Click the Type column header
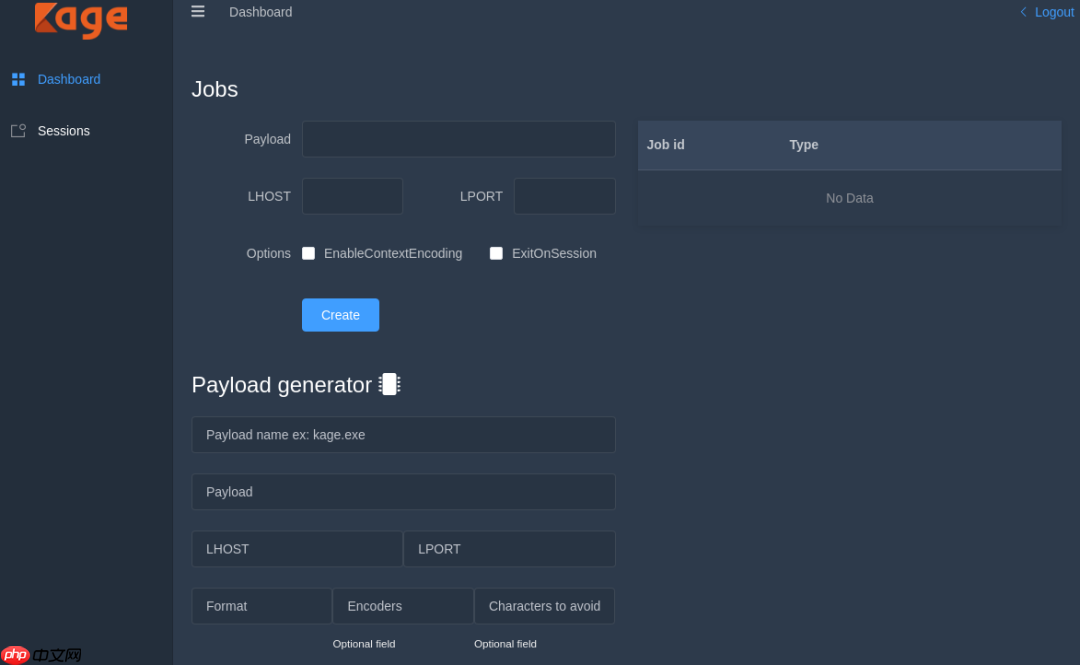Viewport: 1080px width, 665px height. click(804, 145)
